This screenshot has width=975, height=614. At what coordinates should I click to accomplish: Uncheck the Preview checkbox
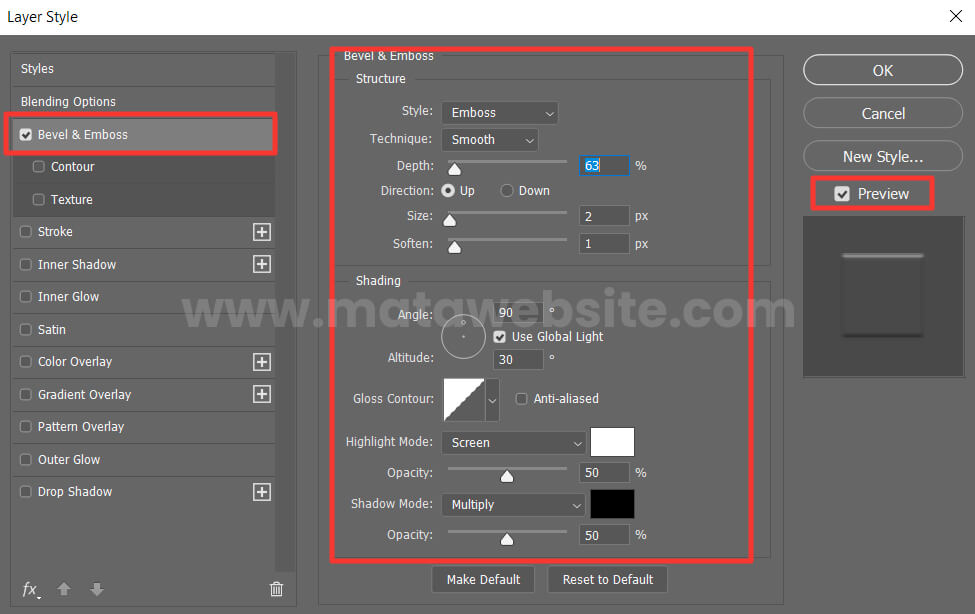pyautogui.click(x=843, y=194)
